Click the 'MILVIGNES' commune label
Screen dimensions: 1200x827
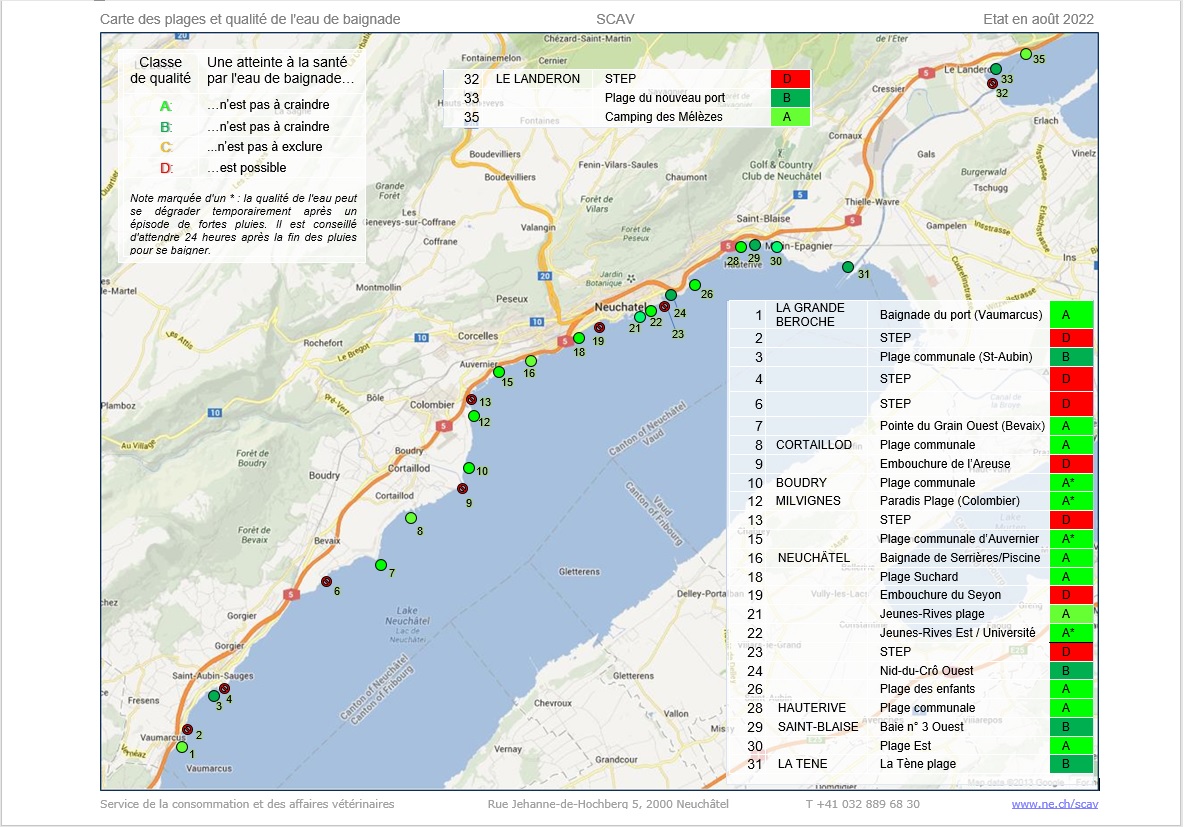click(x=808, y=501)
